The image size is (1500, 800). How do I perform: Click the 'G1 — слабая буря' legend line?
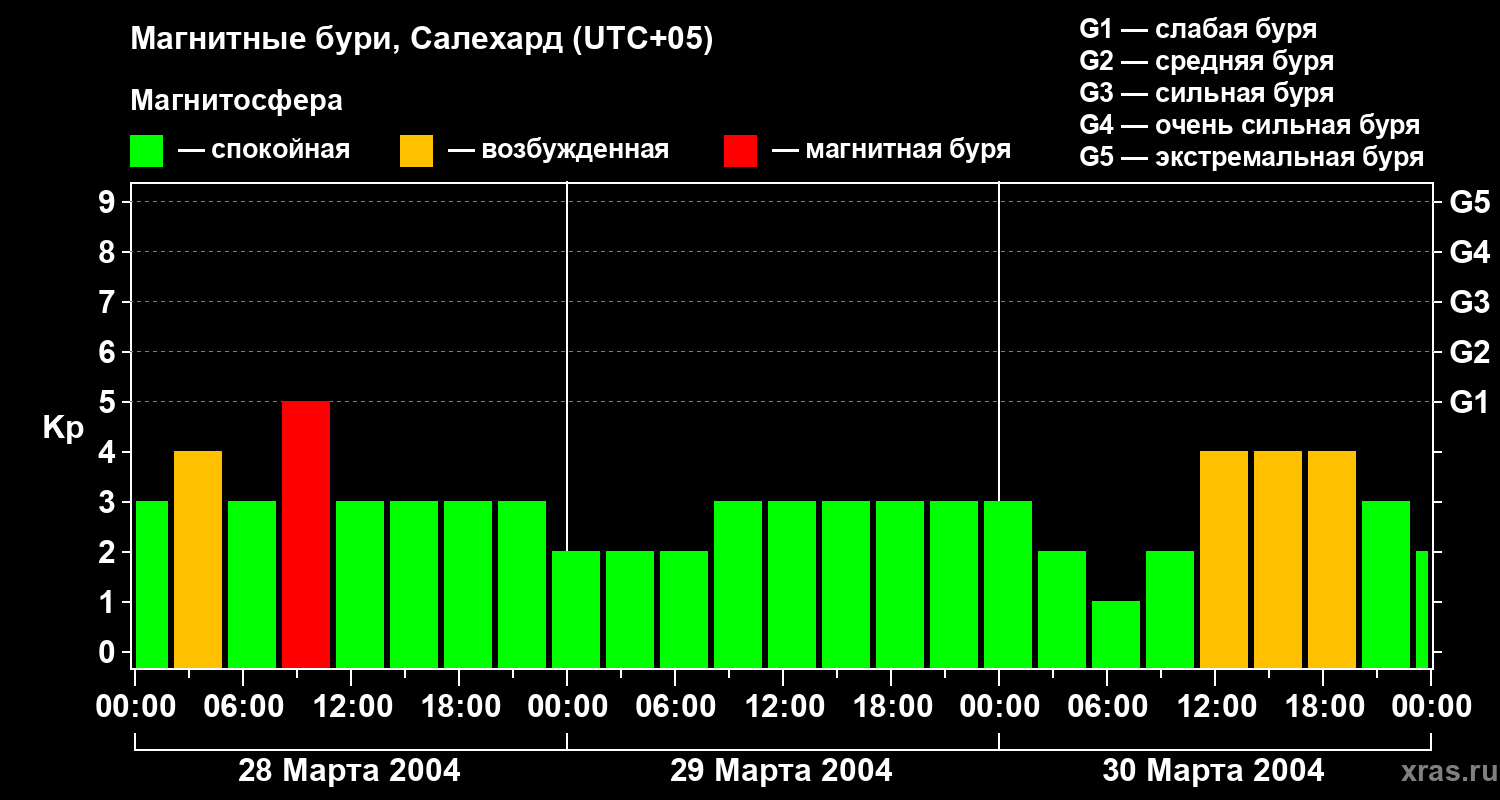coord(1198,29)
